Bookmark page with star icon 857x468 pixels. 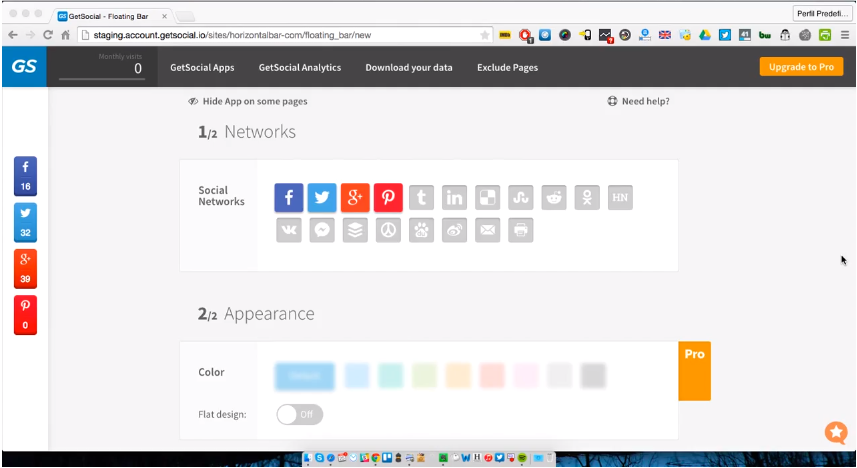pyautogui.click(x=485, y=35)
